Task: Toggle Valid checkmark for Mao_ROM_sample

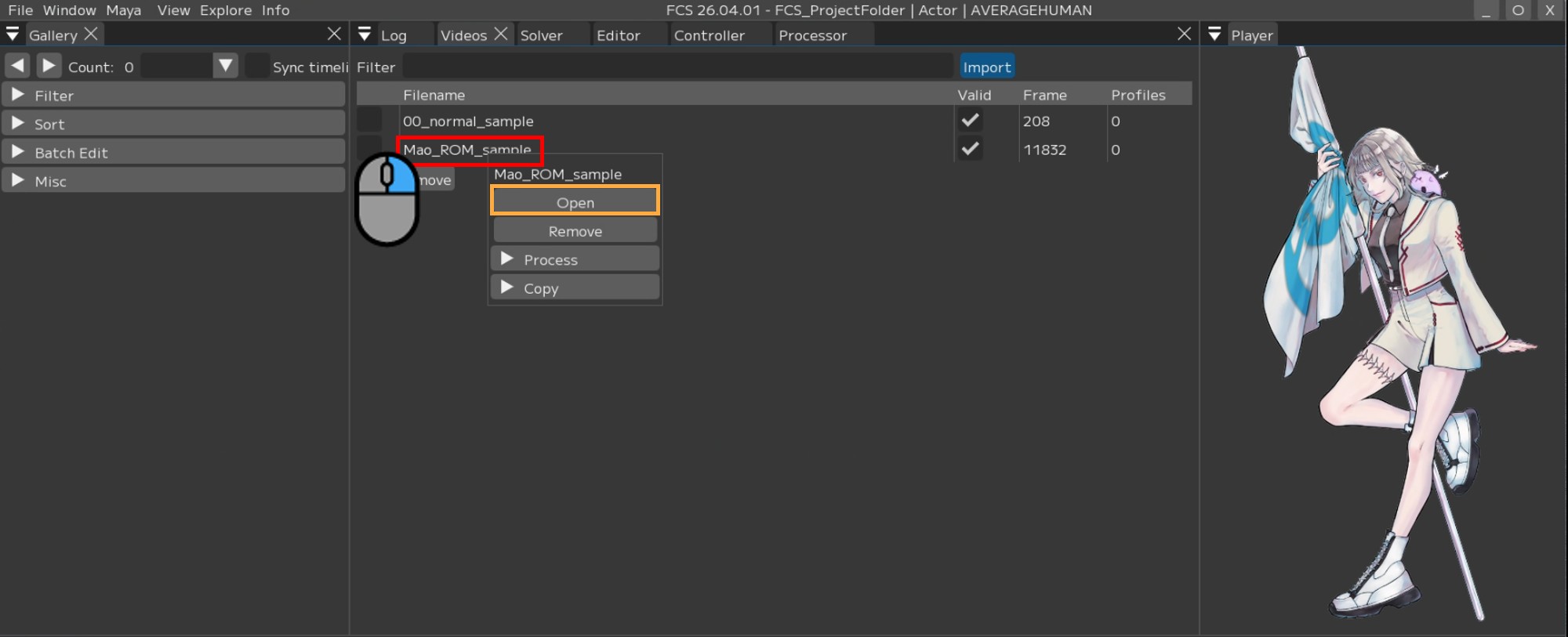Action: pos(970,149)
